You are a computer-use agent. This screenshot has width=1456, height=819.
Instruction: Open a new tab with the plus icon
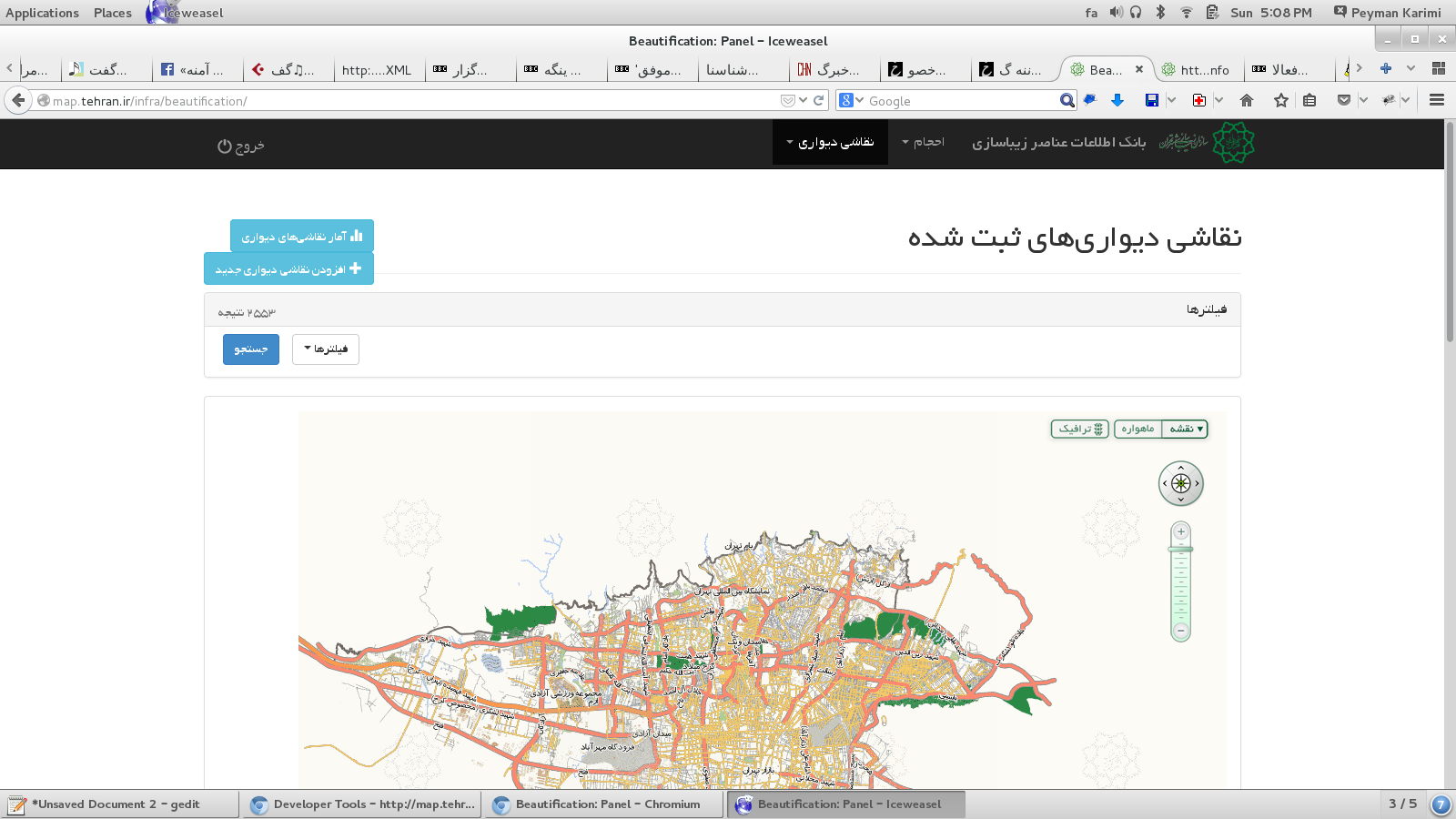pyautogui.click(x=1386, y=68)
